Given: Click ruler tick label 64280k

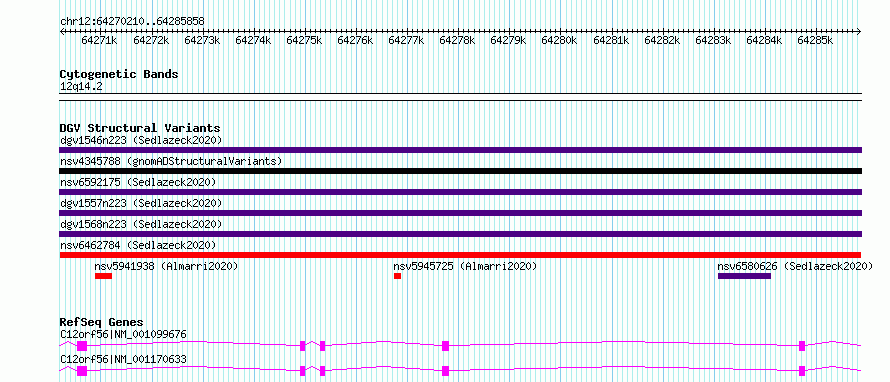Looking at the screenshot, I should [x=559, y=40].
